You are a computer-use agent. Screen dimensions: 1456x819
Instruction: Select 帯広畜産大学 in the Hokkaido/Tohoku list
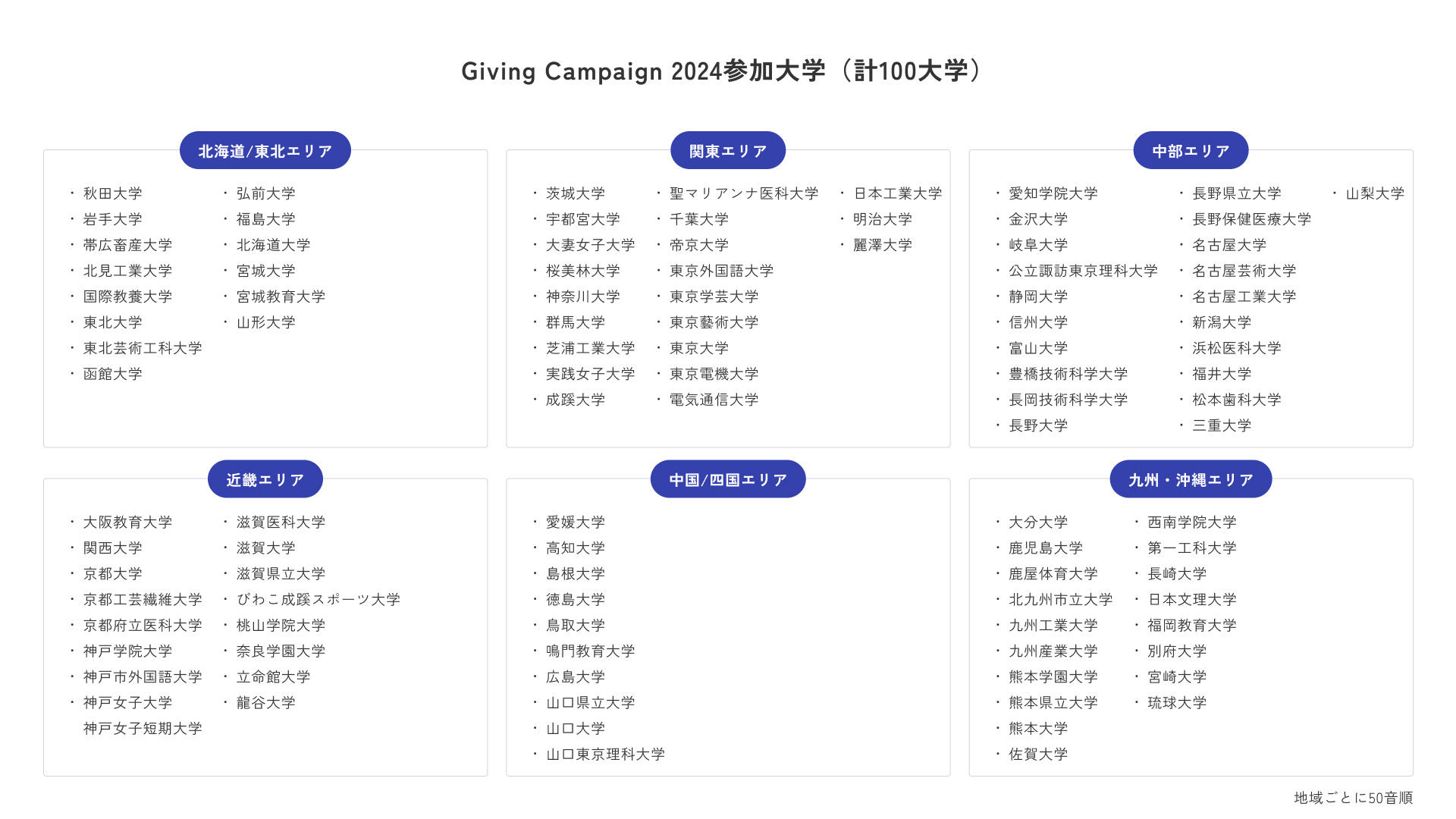click(127, 245)
